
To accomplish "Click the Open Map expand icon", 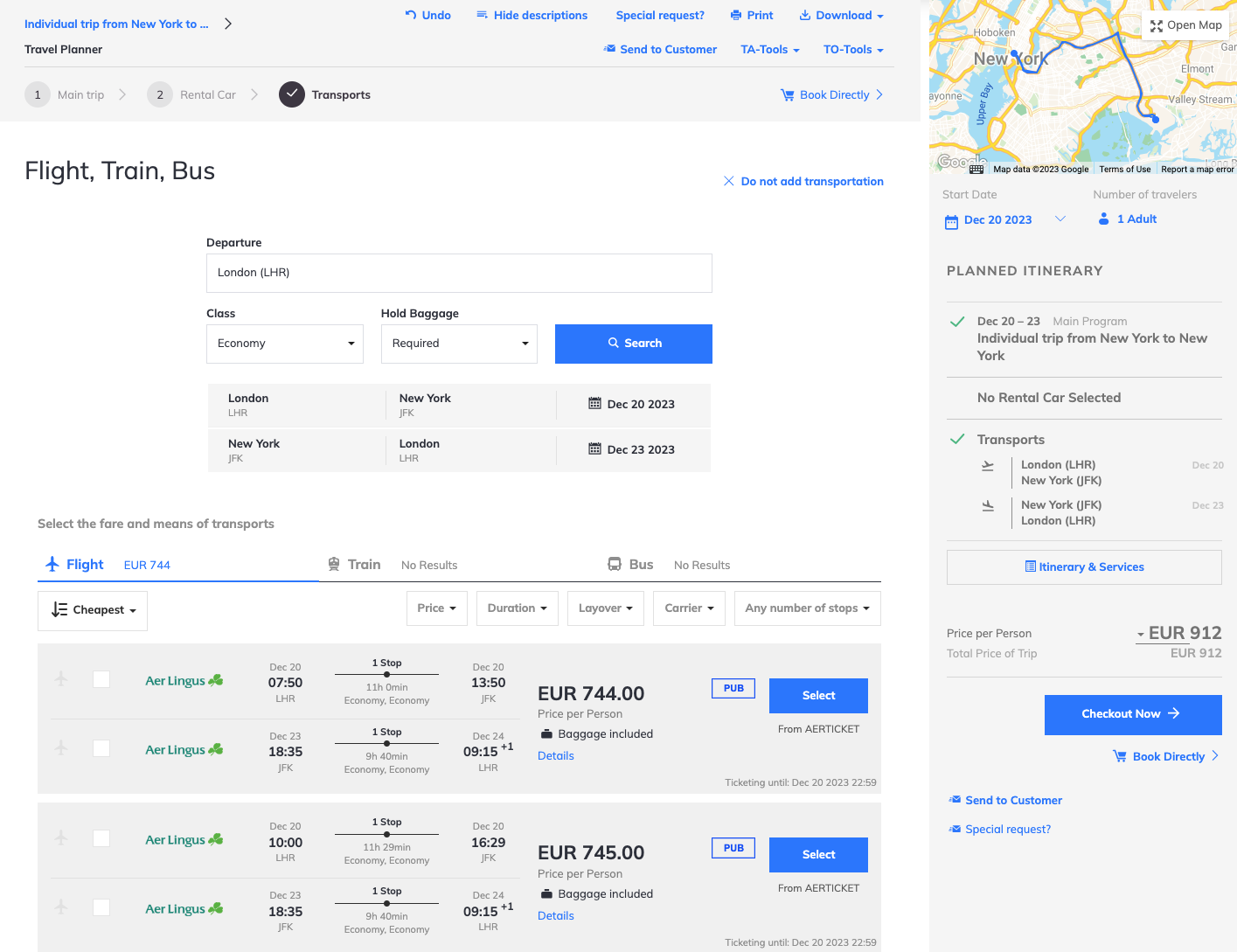I will pyautogui.click(x=1157, y=25).
